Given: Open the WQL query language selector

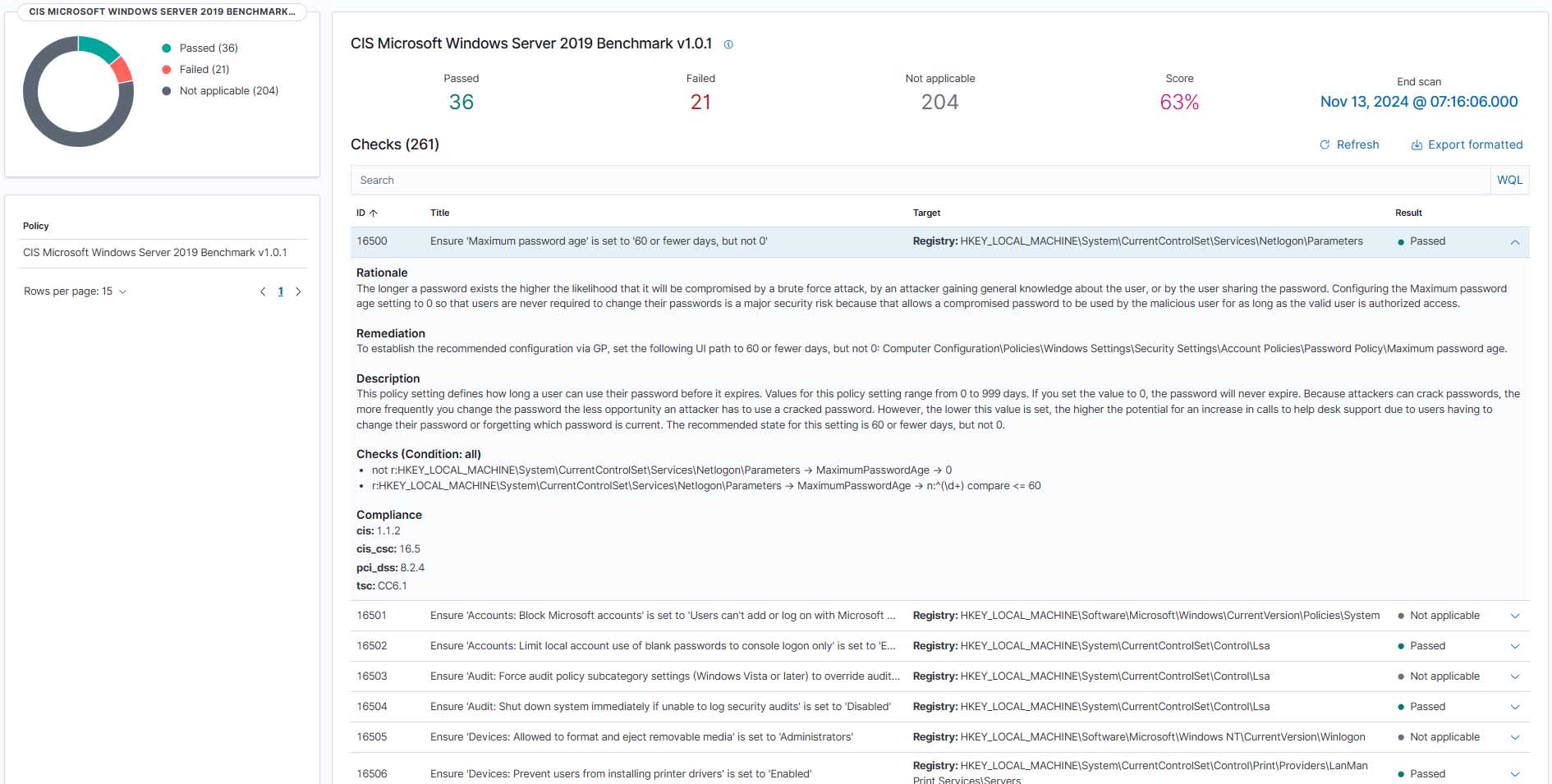Looking at the screenshot, I should [1509, 180].
